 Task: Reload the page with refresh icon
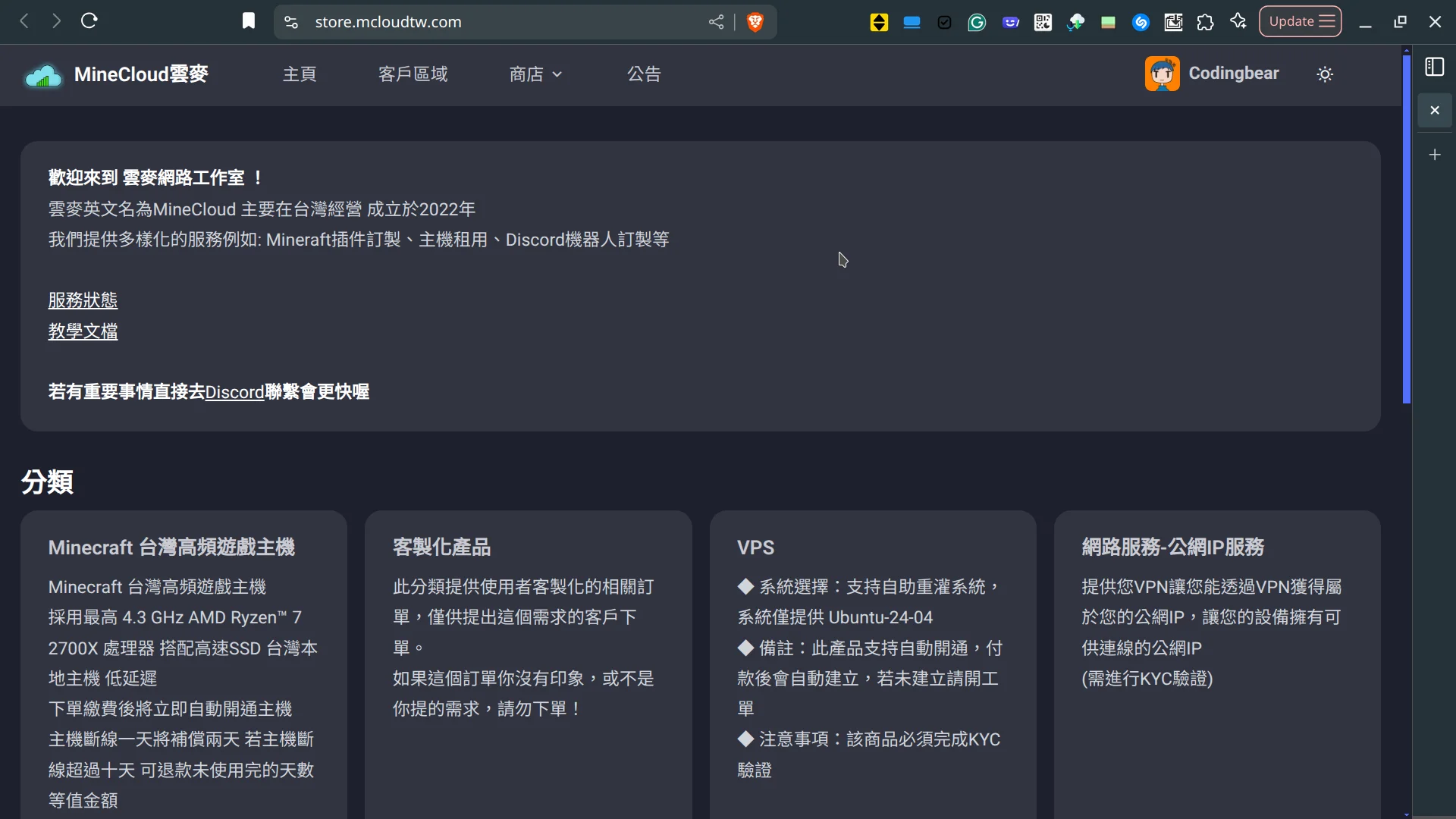point(89,21)
